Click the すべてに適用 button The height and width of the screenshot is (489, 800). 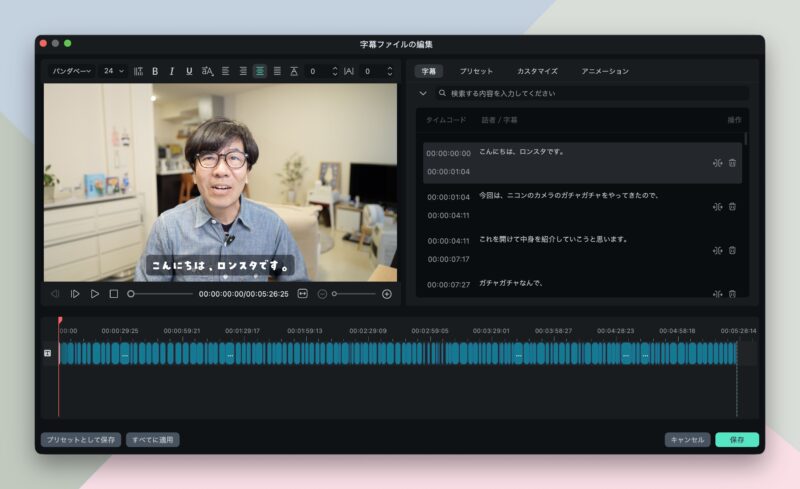point(152,439)
